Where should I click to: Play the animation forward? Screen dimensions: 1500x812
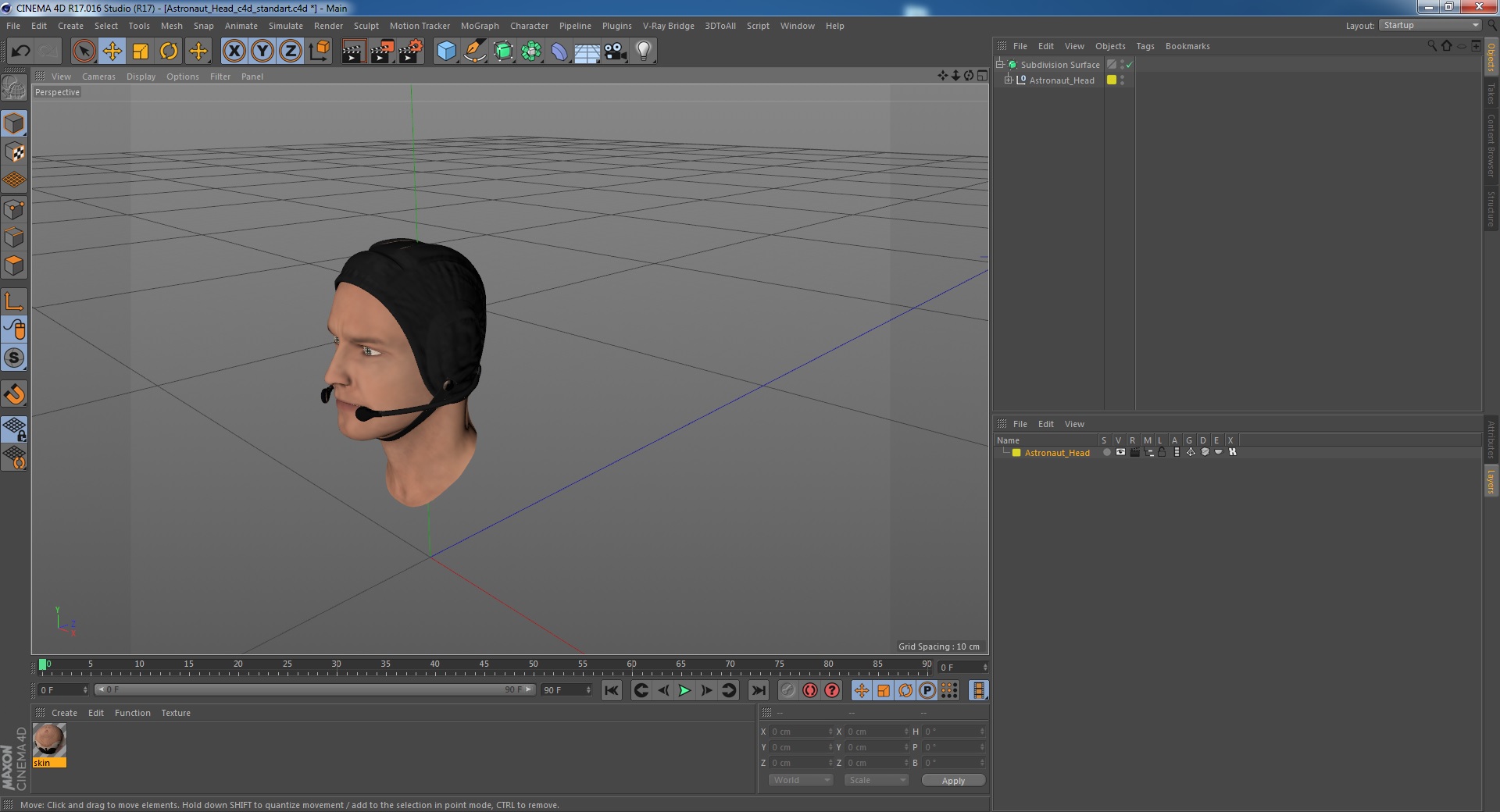point(684,690)
